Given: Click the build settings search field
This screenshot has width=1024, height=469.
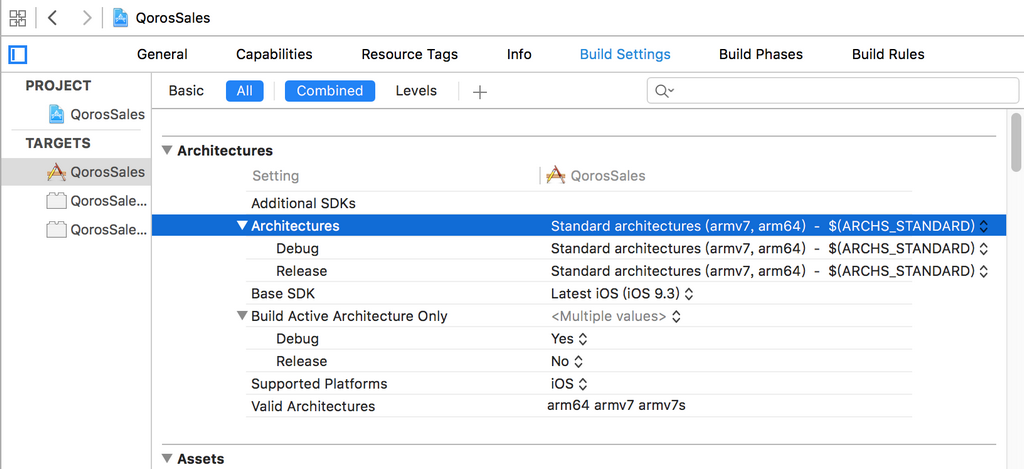Looking at the screenshot, I should [840, 91].
